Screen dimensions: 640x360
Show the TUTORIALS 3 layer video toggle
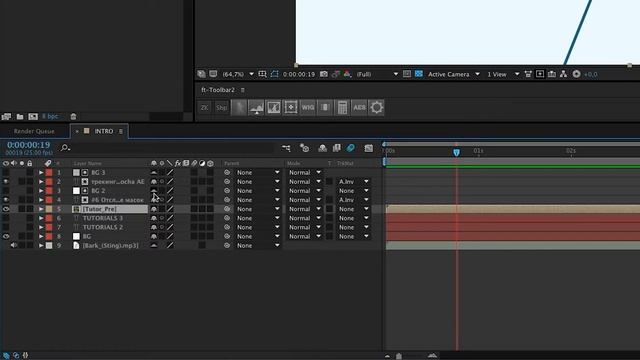(6, 218)
